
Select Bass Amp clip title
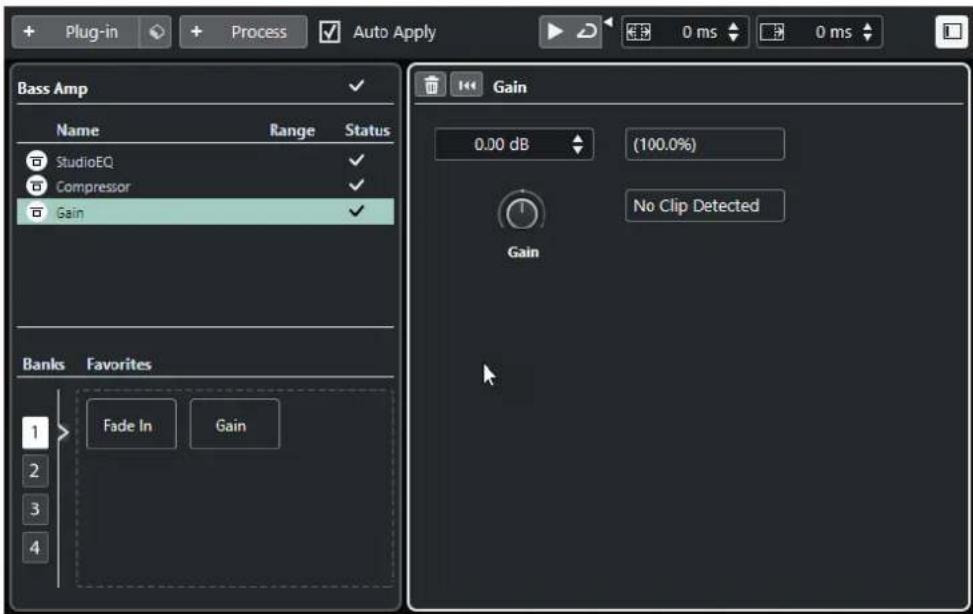click(53, 88)
